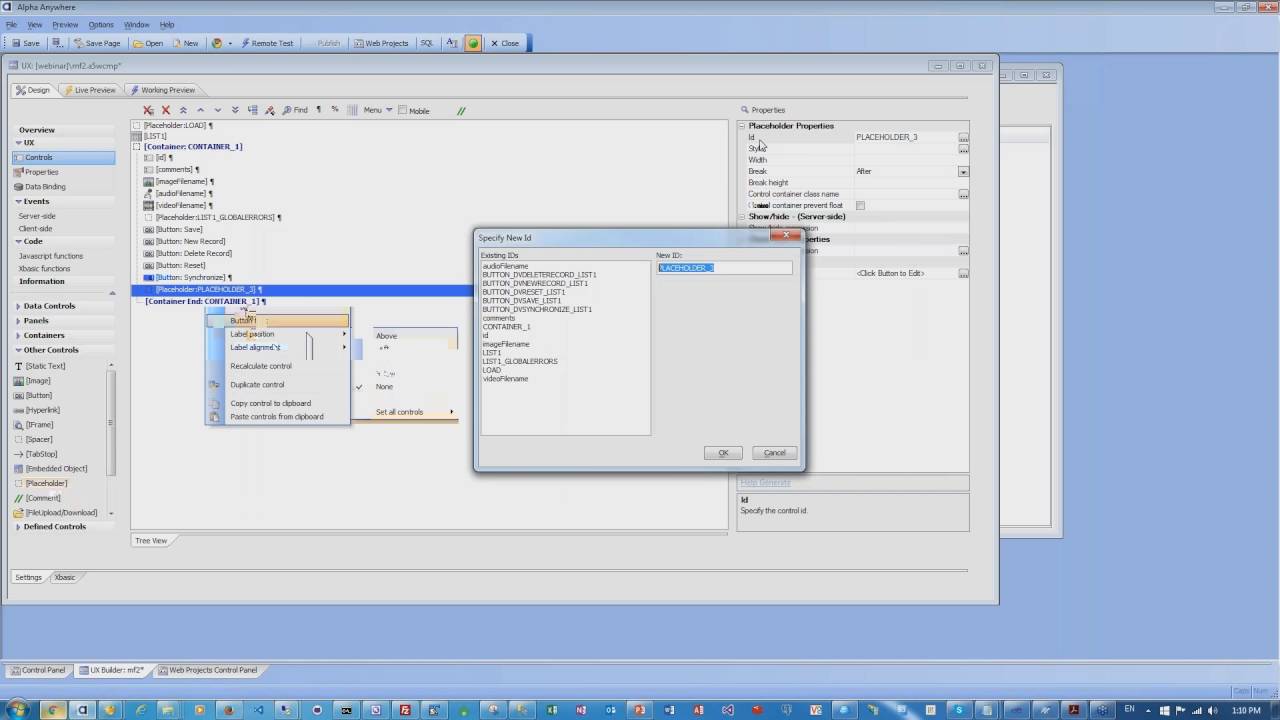Click the Save Page toolbar button
The height and width of the screenshot is (720, 1280).
96,43
